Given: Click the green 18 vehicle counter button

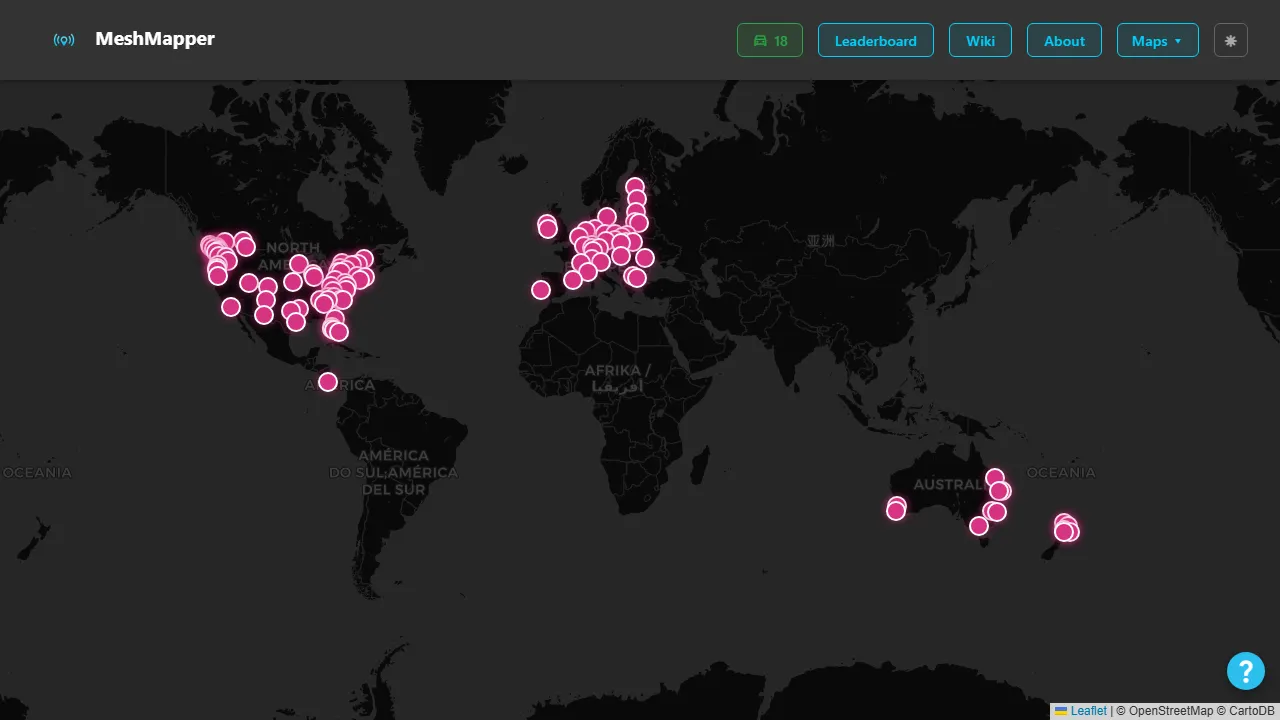Looking at the screenshot, I should coord(769,41).
